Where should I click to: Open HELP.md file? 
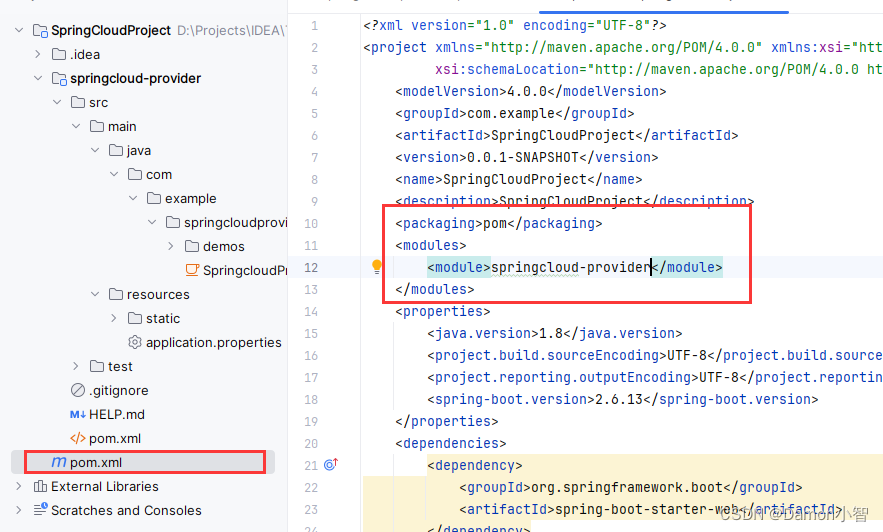117,414
